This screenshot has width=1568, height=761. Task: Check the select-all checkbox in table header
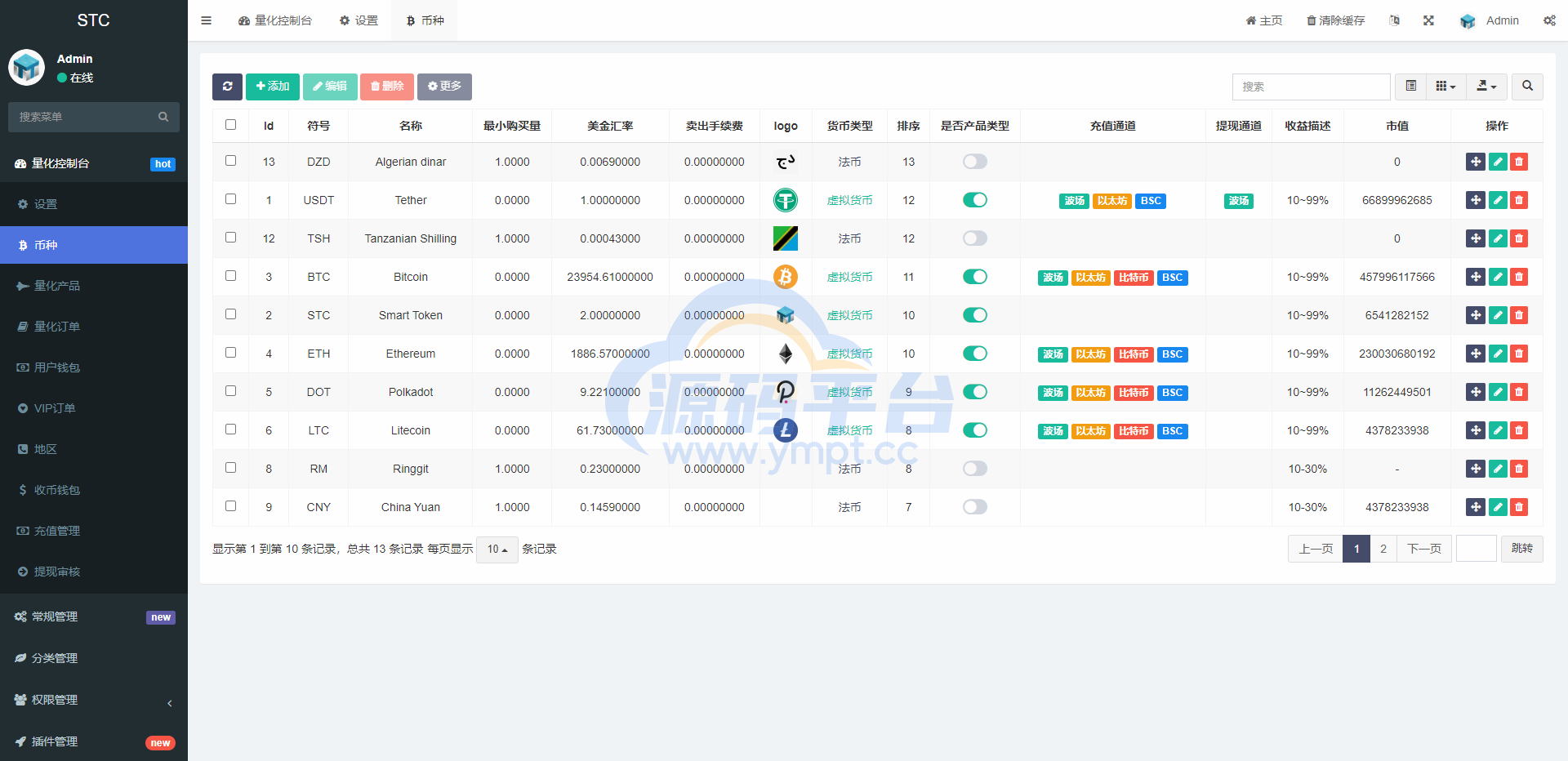230,125
